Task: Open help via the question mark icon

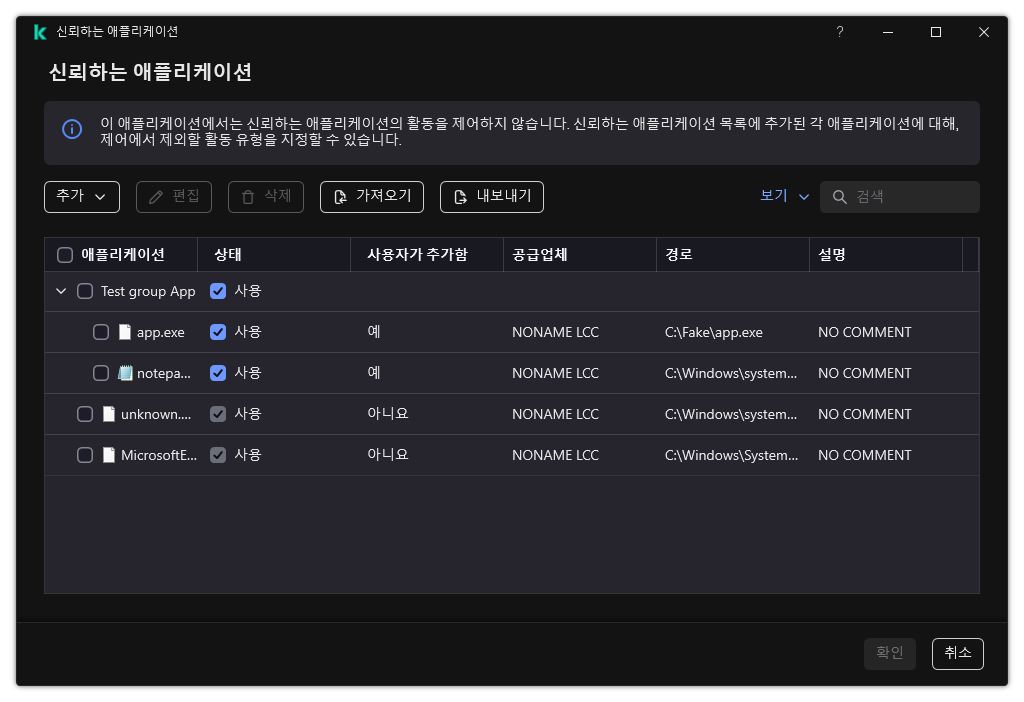Action: (839, 32)
